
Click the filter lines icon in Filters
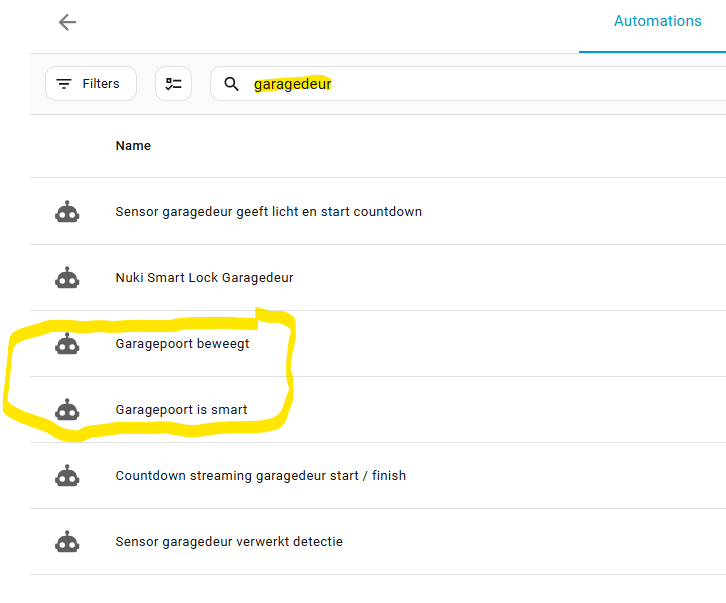tap(64, 84)
